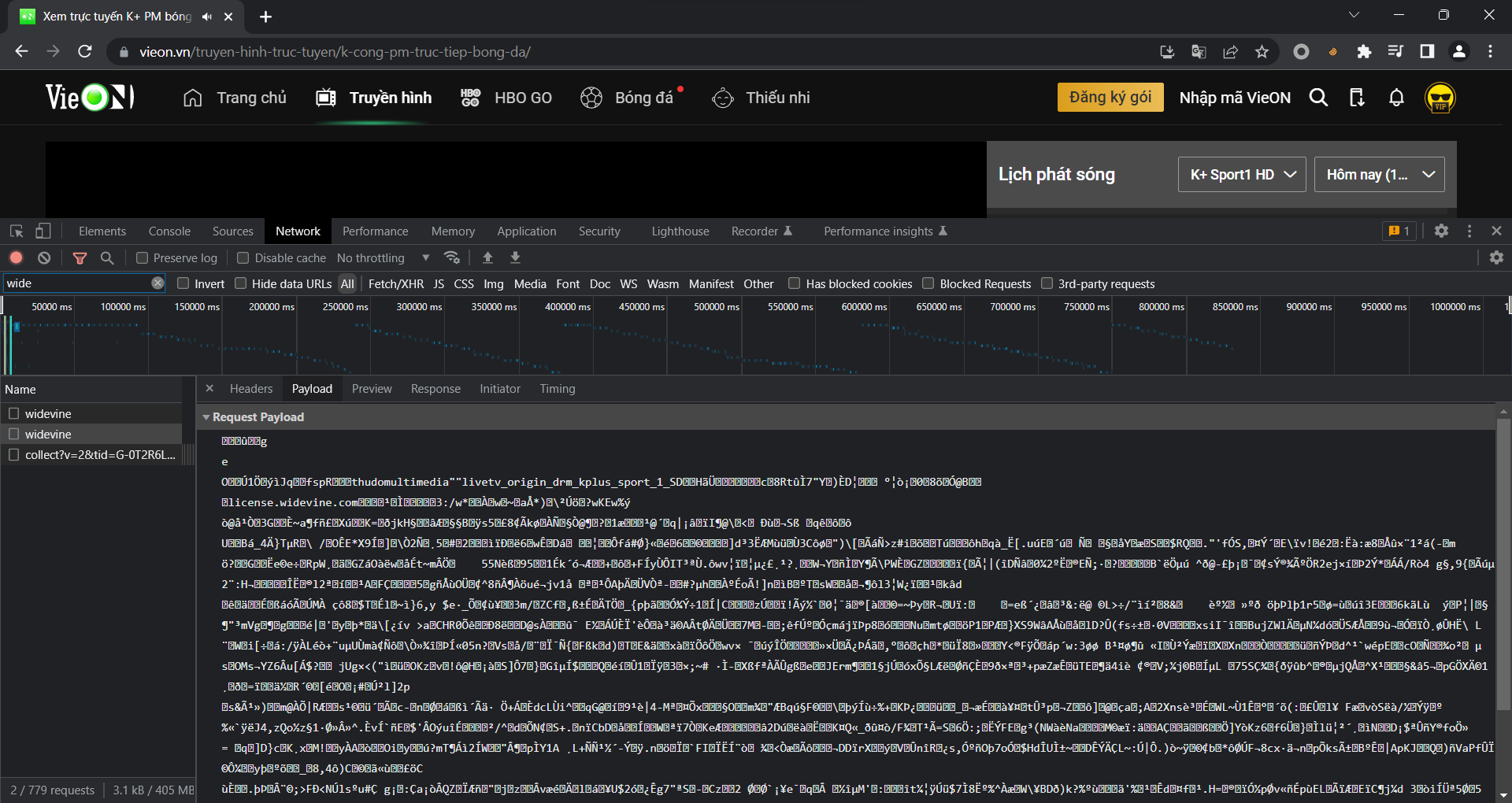
Task: Click Nhập mã VieON link
Action: tap(1235, 98)
